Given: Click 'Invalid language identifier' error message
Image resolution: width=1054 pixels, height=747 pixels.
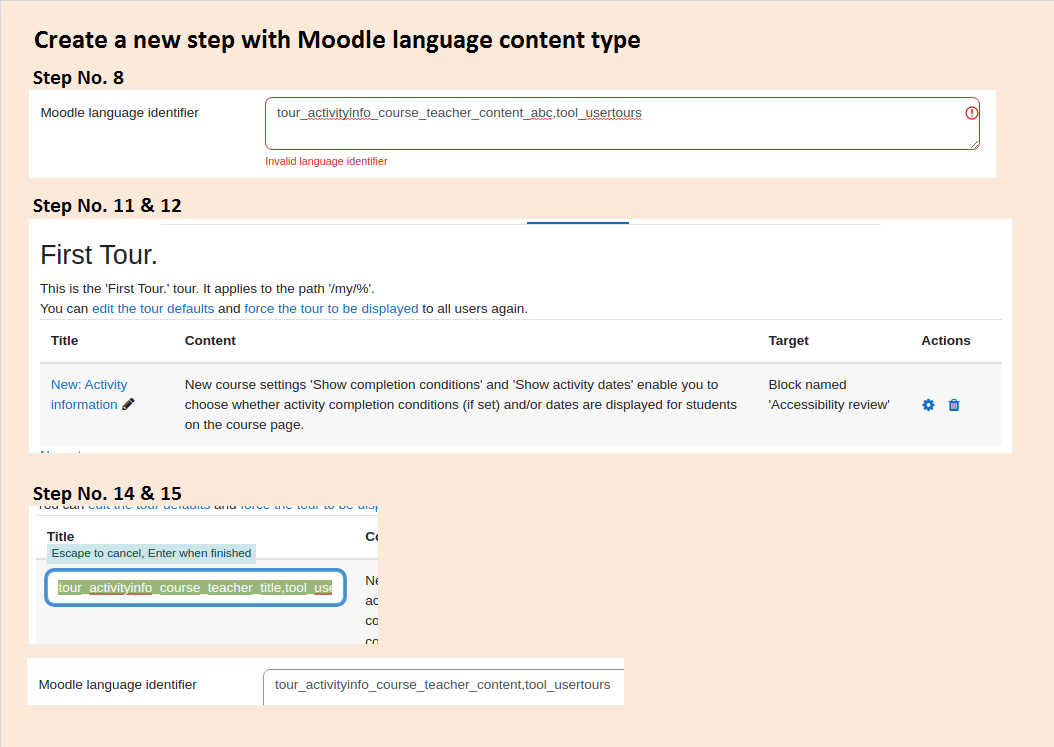Looking at the screenshot, I should coord(326,161).
